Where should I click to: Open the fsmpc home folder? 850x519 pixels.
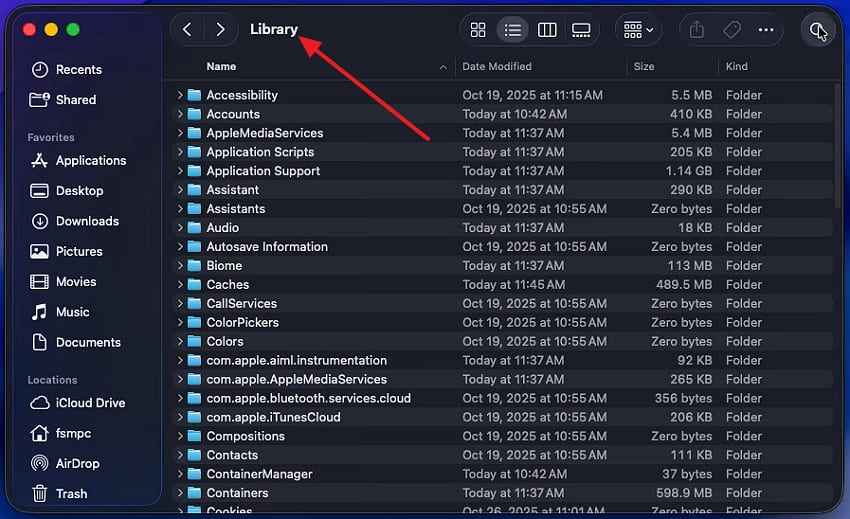pos(61,433)
